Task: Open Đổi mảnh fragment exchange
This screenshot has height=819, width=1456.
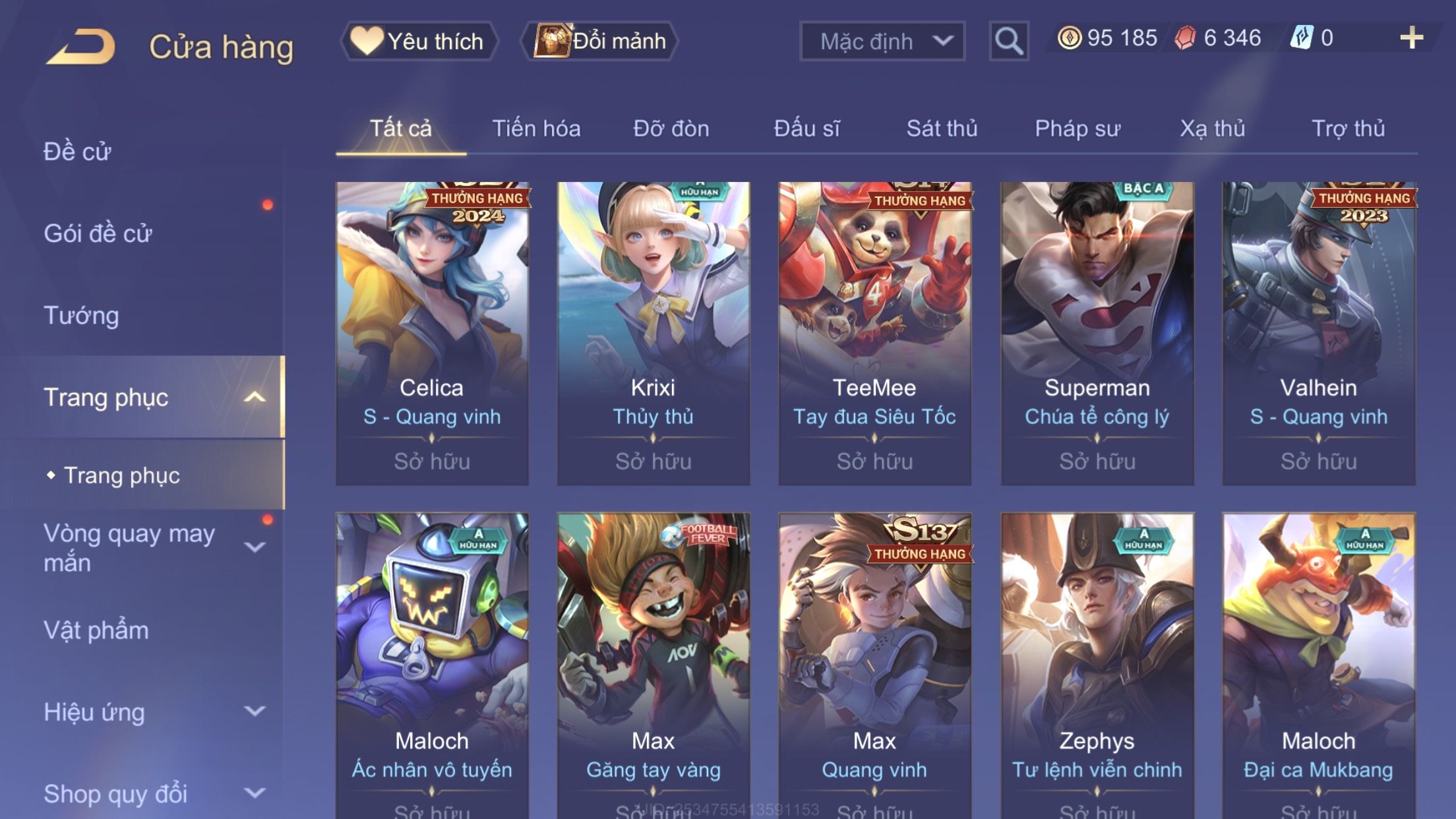Action: (600, 41)
